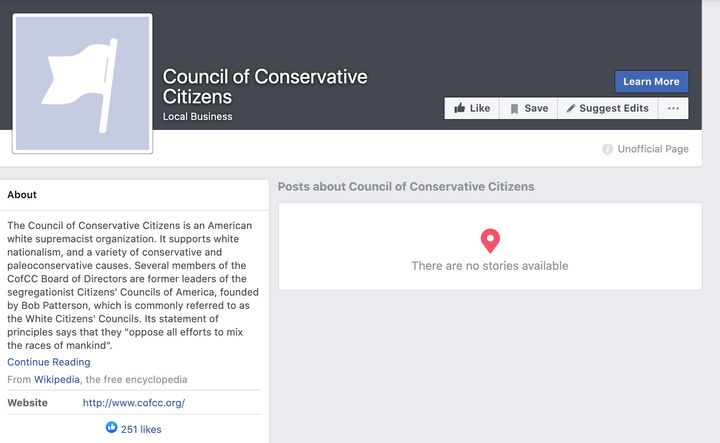This screenshot has height=443, width=720.
Task: Click the Website field label
Action: (x=28, y=403)
